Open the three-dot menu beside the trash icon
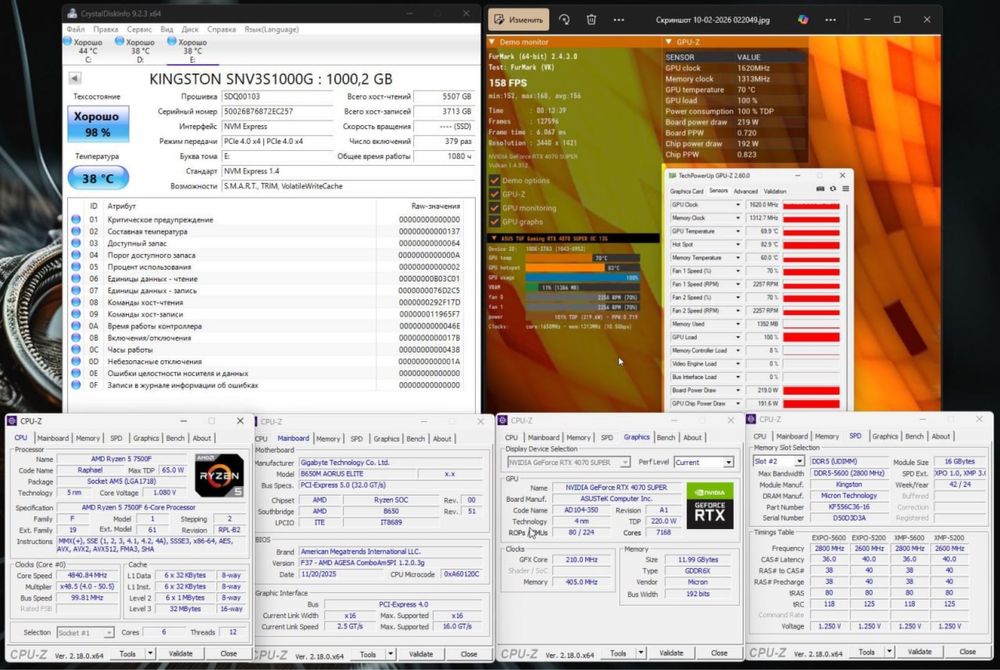Viewport: 1000px width, 670px height. pos(619,20)
